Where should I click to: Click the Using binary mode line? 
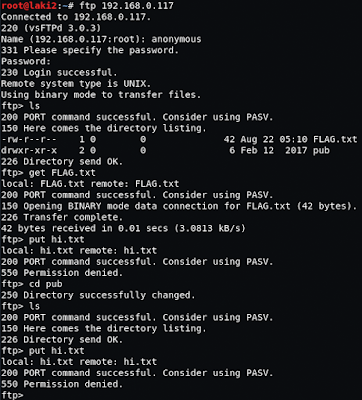pyautogui.click(x=101, y=95)
